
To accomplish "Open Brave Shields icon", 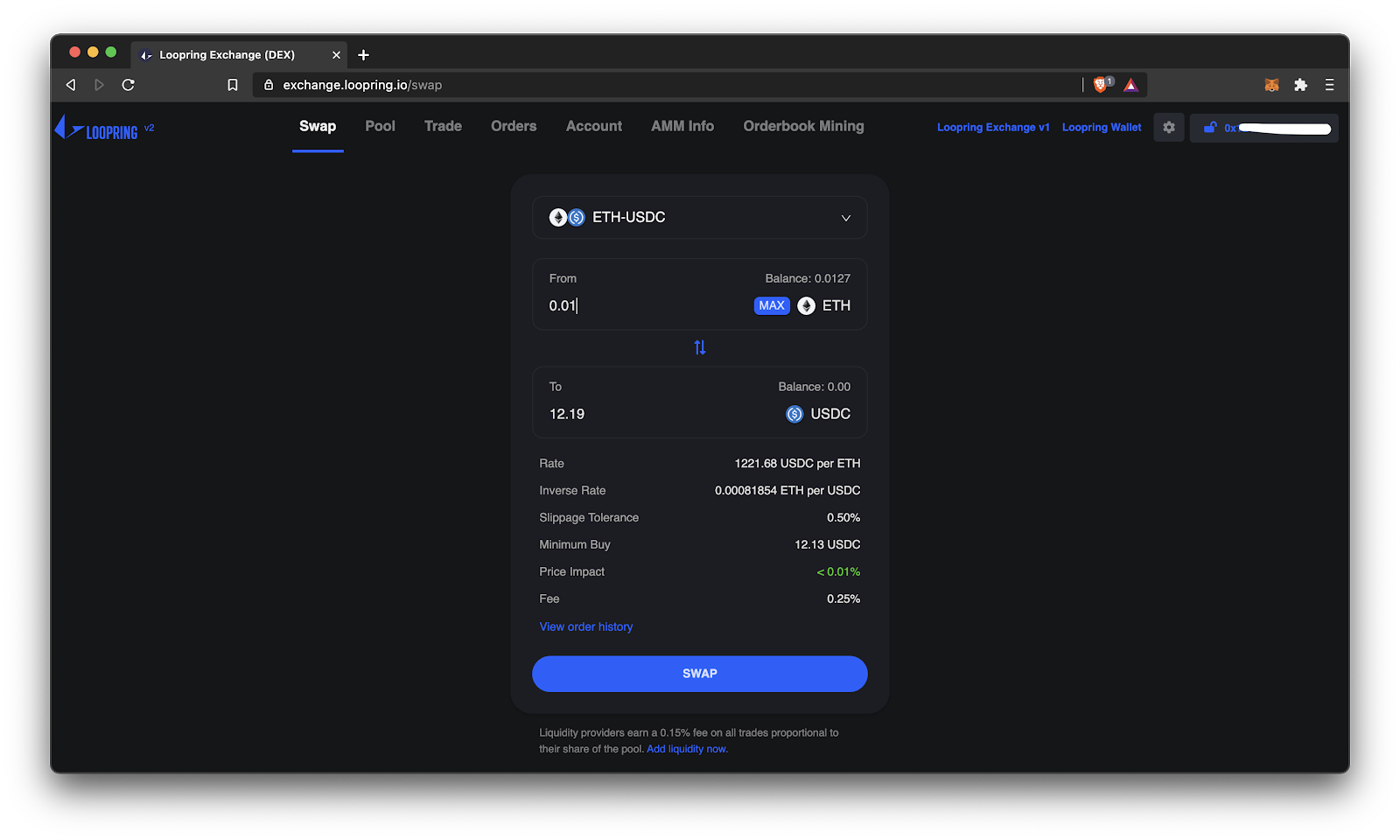I will [x=1102, y=84].
